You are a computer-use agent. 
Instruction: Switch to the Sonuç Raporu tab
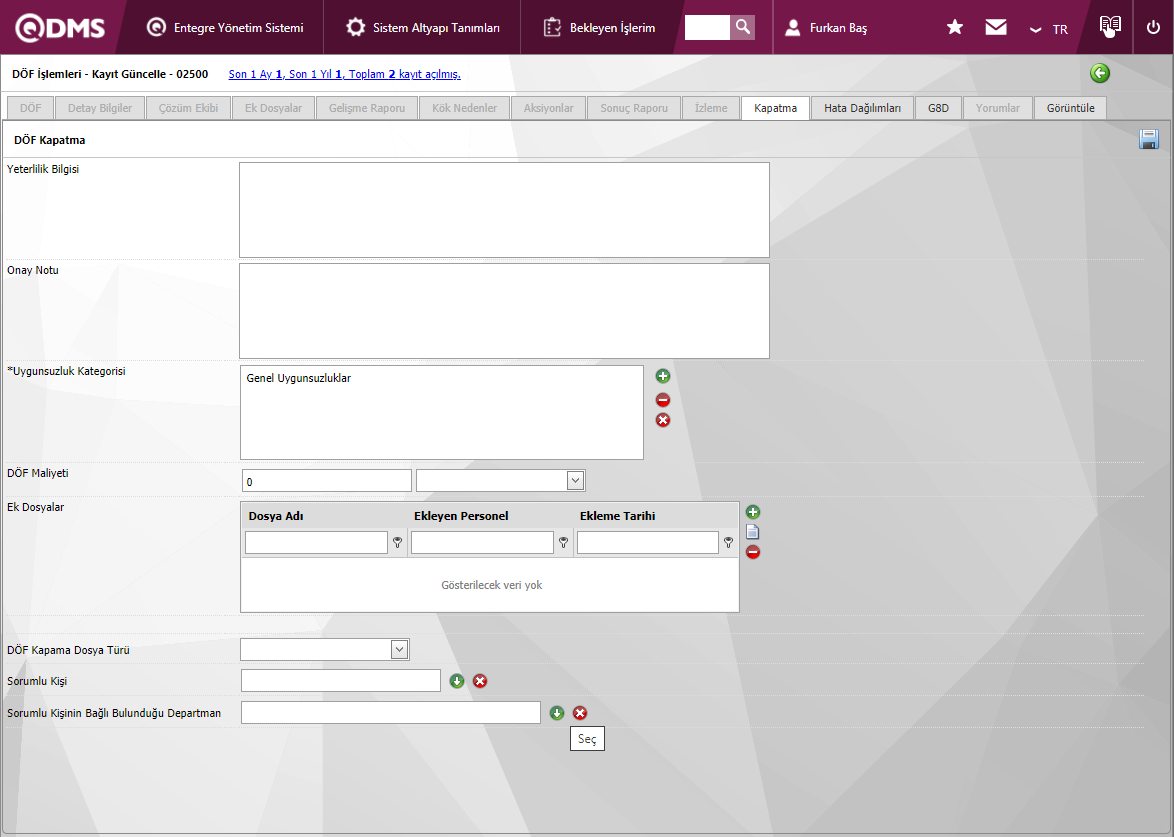pyautogui.click(x=633, y=108)
